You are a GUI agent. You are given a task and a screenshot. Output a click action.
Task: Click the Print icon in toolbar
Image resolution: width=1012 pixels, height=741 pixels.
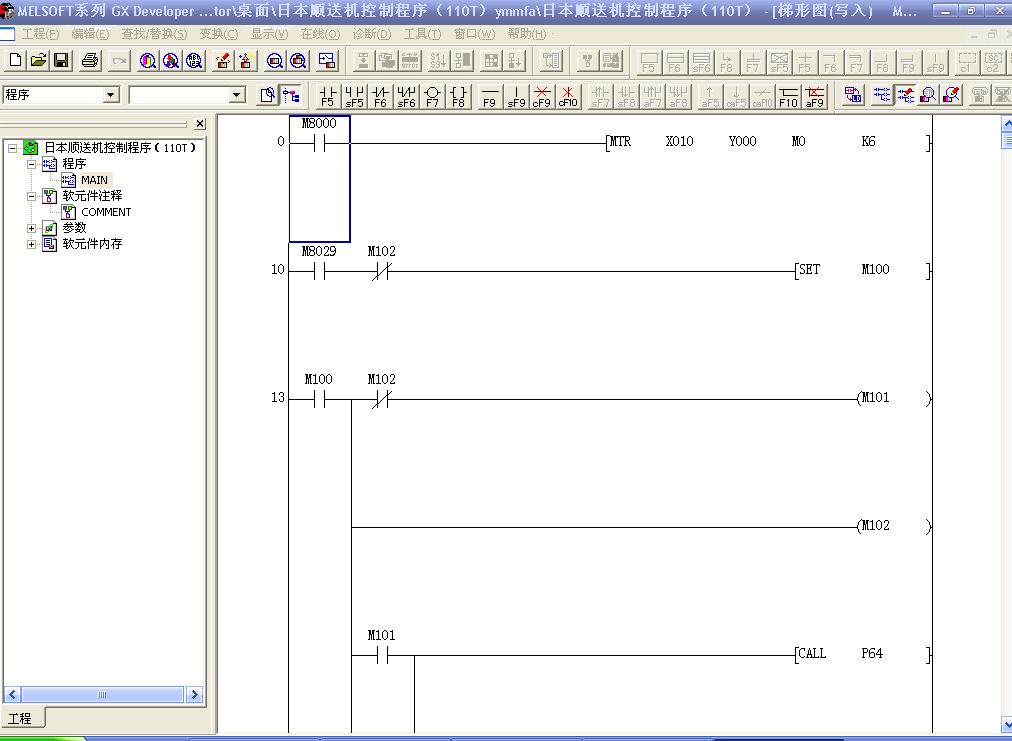coord(90,61)
